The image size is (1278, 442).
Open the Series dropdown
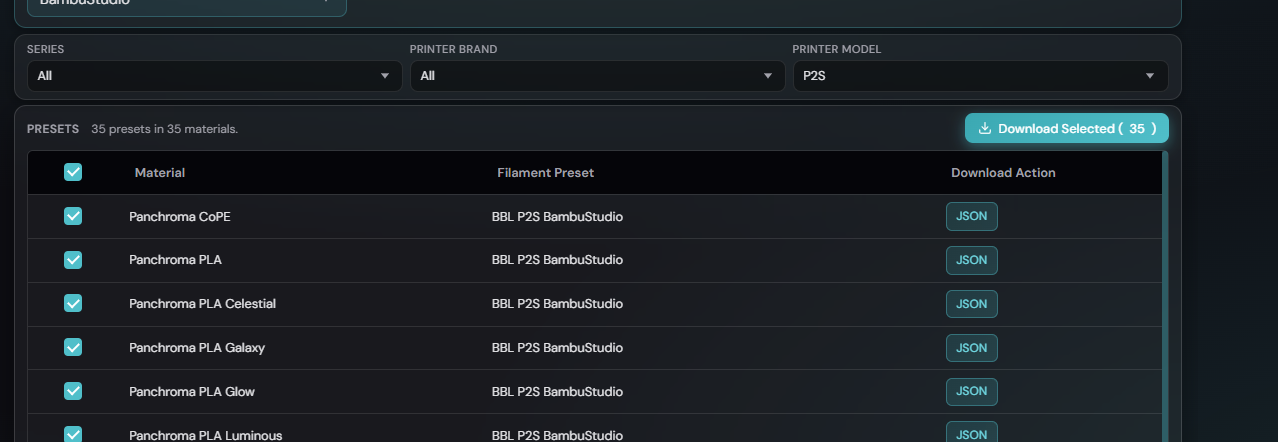(x=214, y=76)
